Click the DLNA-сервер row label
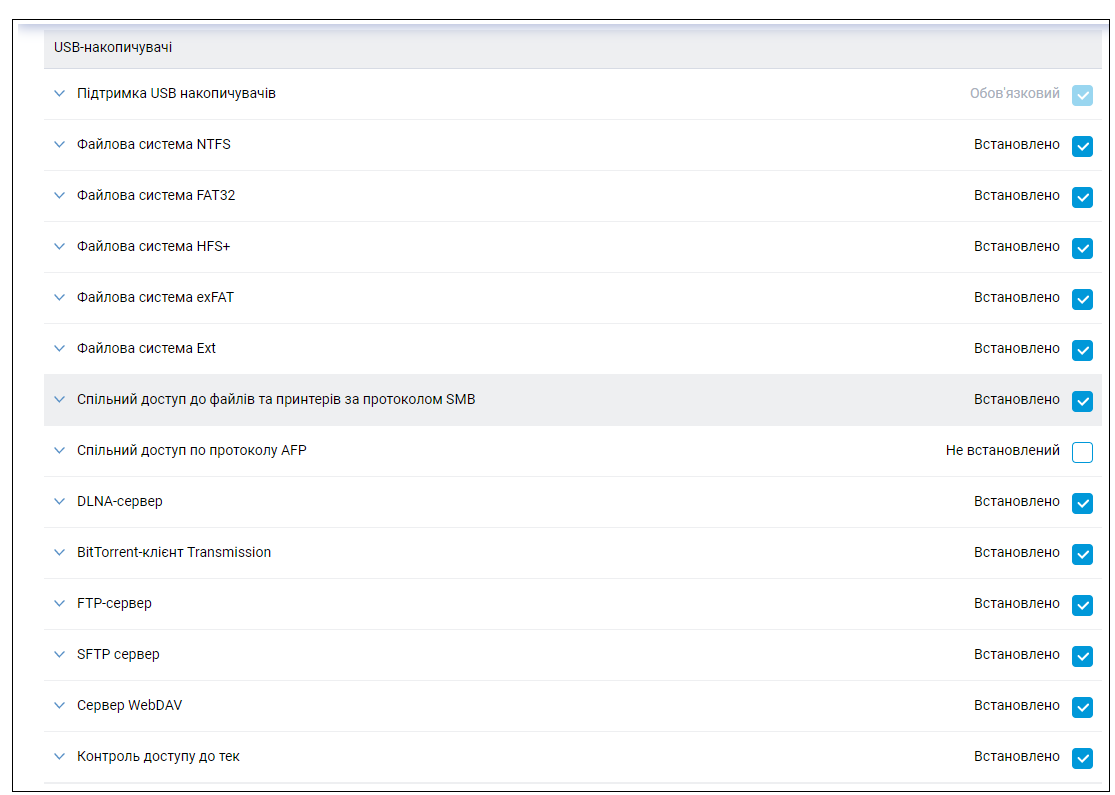1115x795 pixels. coord(120,501)
